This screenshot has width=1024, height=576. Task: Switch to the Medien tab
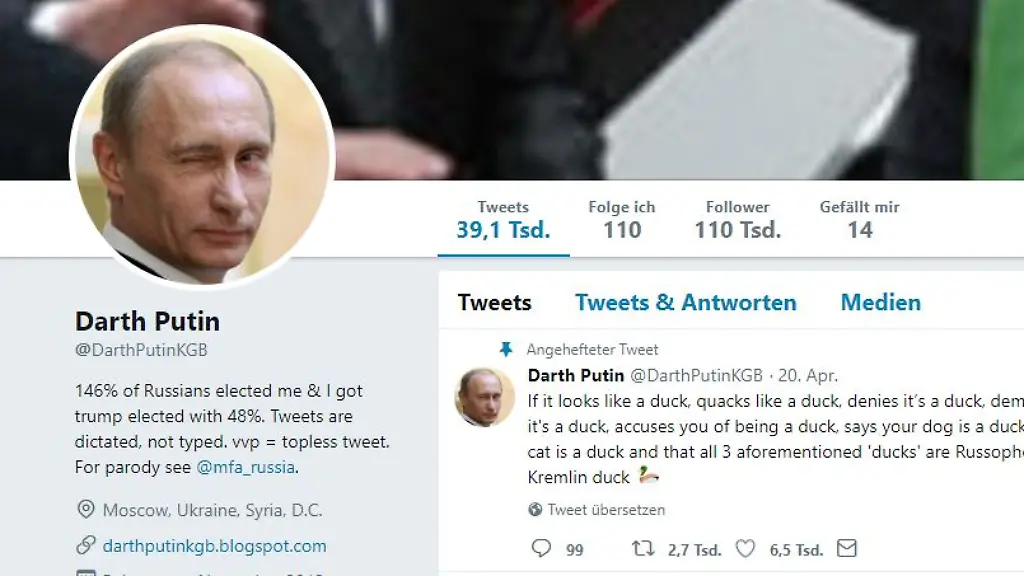click(880, 302)
